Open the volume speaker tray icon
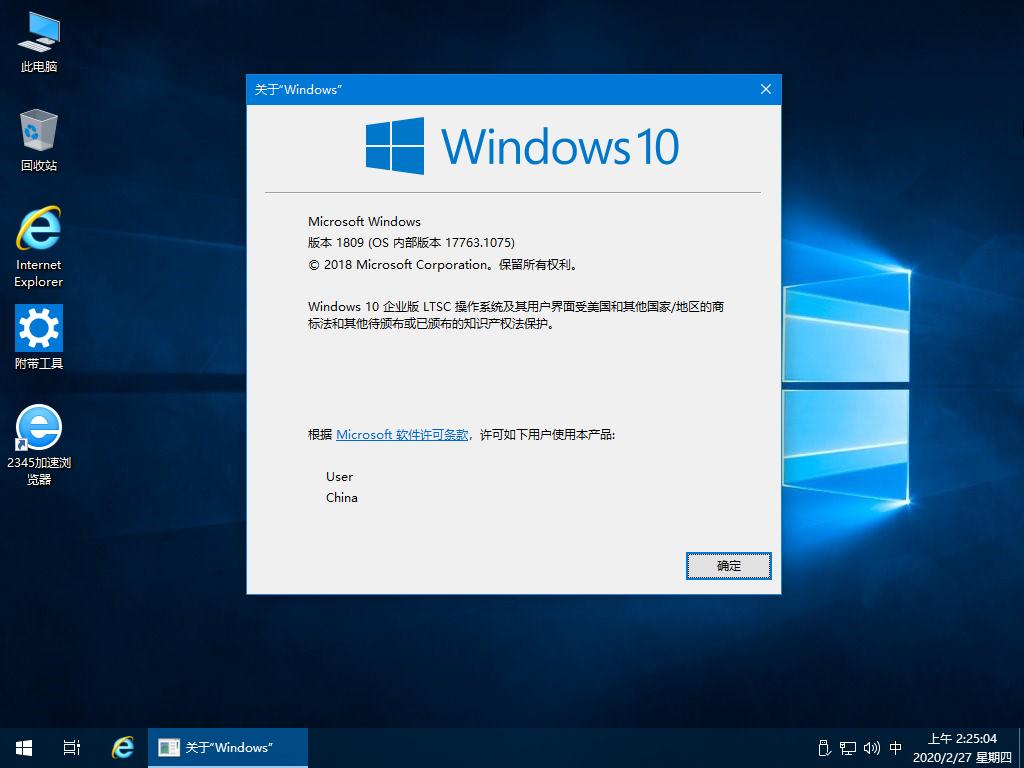 pos(871,748)
